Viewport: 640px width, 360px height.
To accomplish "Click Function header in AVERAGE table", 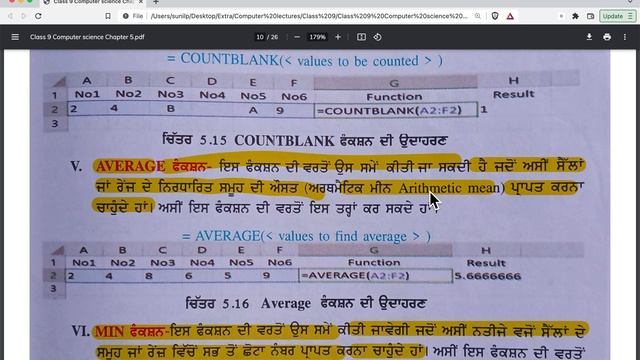I will [374, 262].
